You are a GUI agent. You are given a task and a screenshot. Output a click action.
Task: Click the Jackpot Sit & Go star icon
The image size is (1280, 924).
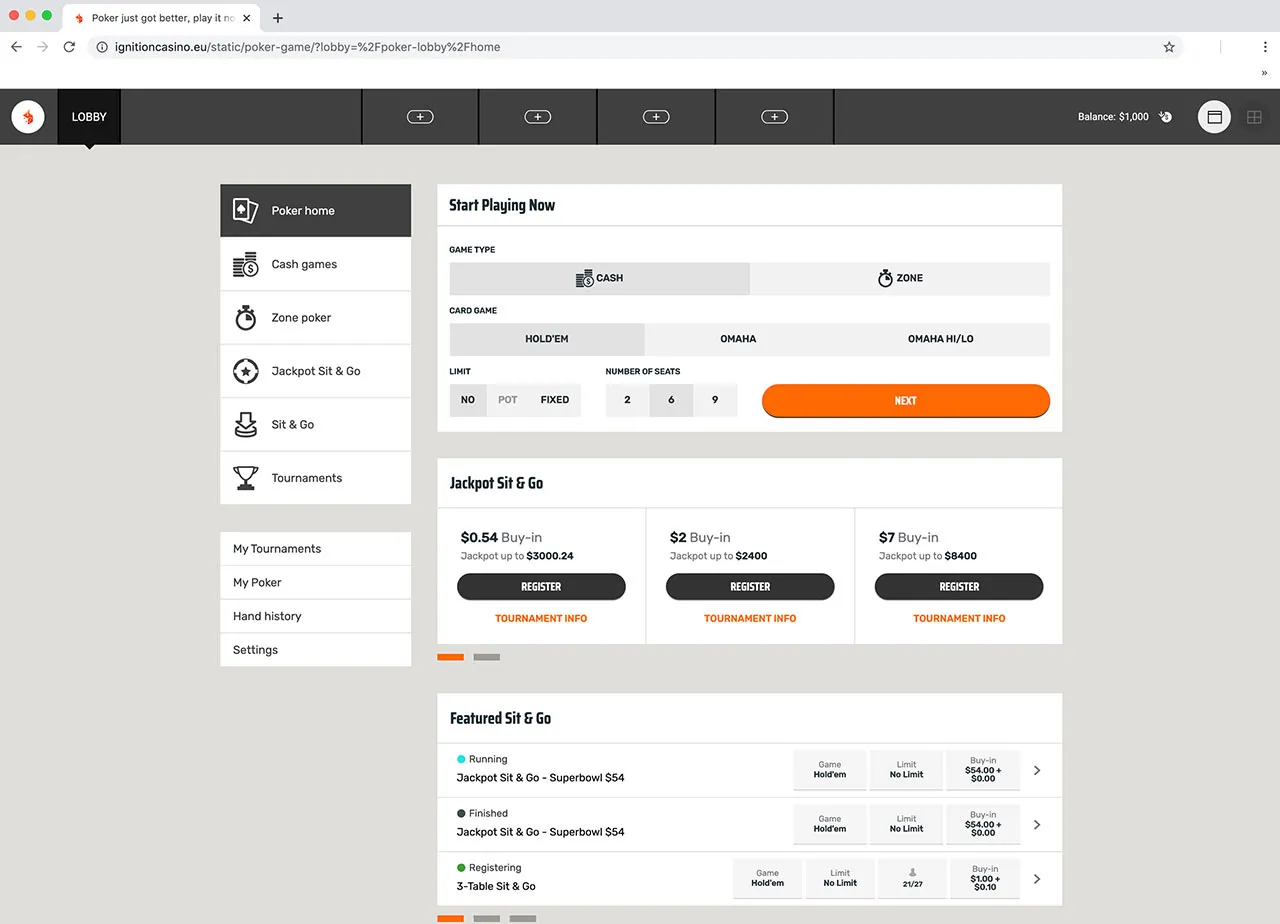click(245, 371)
